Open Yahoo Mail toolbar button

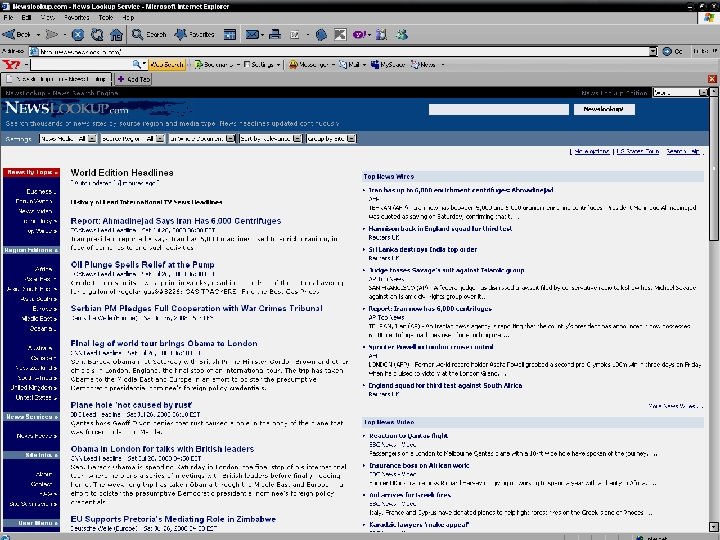pyautogui.click(x=349, y=65)
